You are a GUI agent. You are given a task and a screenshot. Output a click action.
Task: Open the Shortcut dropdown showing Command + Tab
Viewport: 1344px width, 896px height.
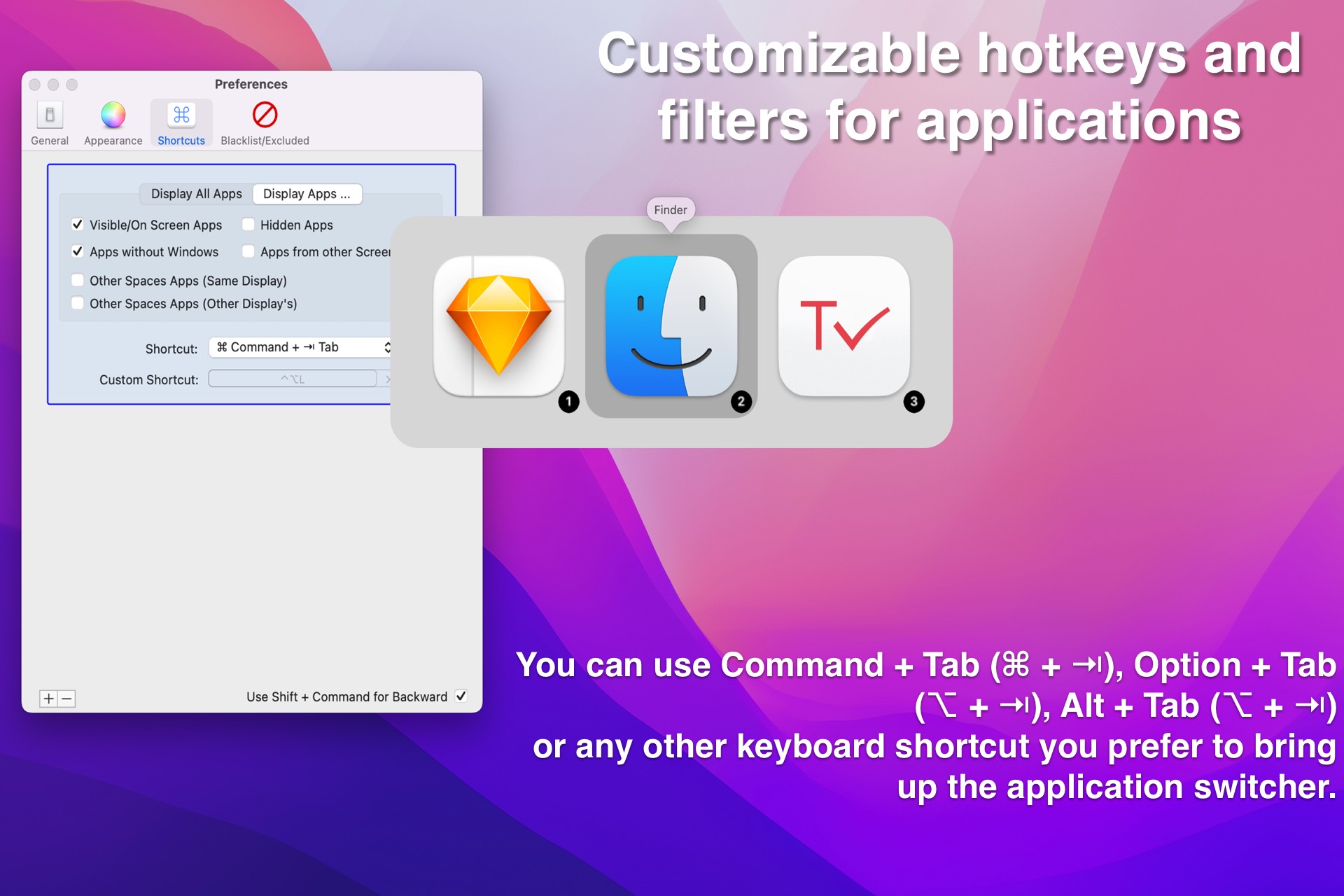[300, 347]
